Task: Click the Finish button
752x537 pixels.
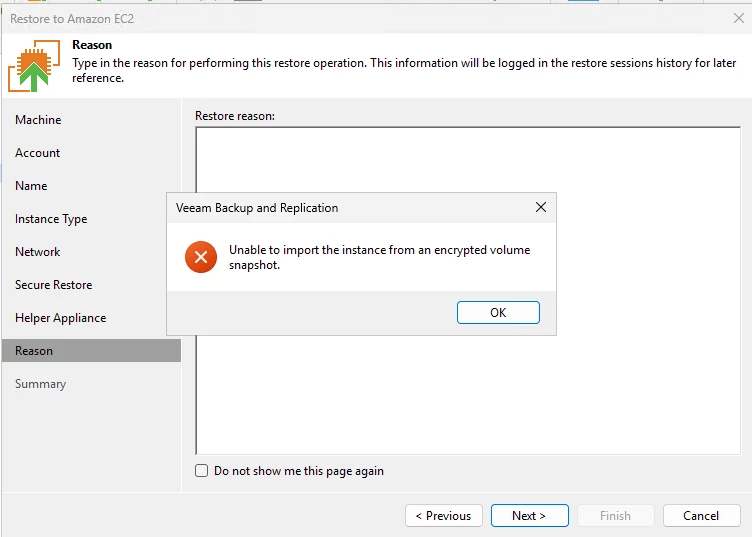Action: click(x=615, y=516)
